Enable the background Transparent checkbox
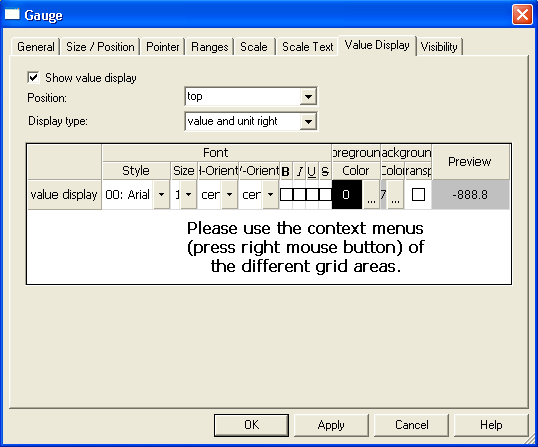The height and width of the screenshot is (447, 538). click(x=418, y=195)
